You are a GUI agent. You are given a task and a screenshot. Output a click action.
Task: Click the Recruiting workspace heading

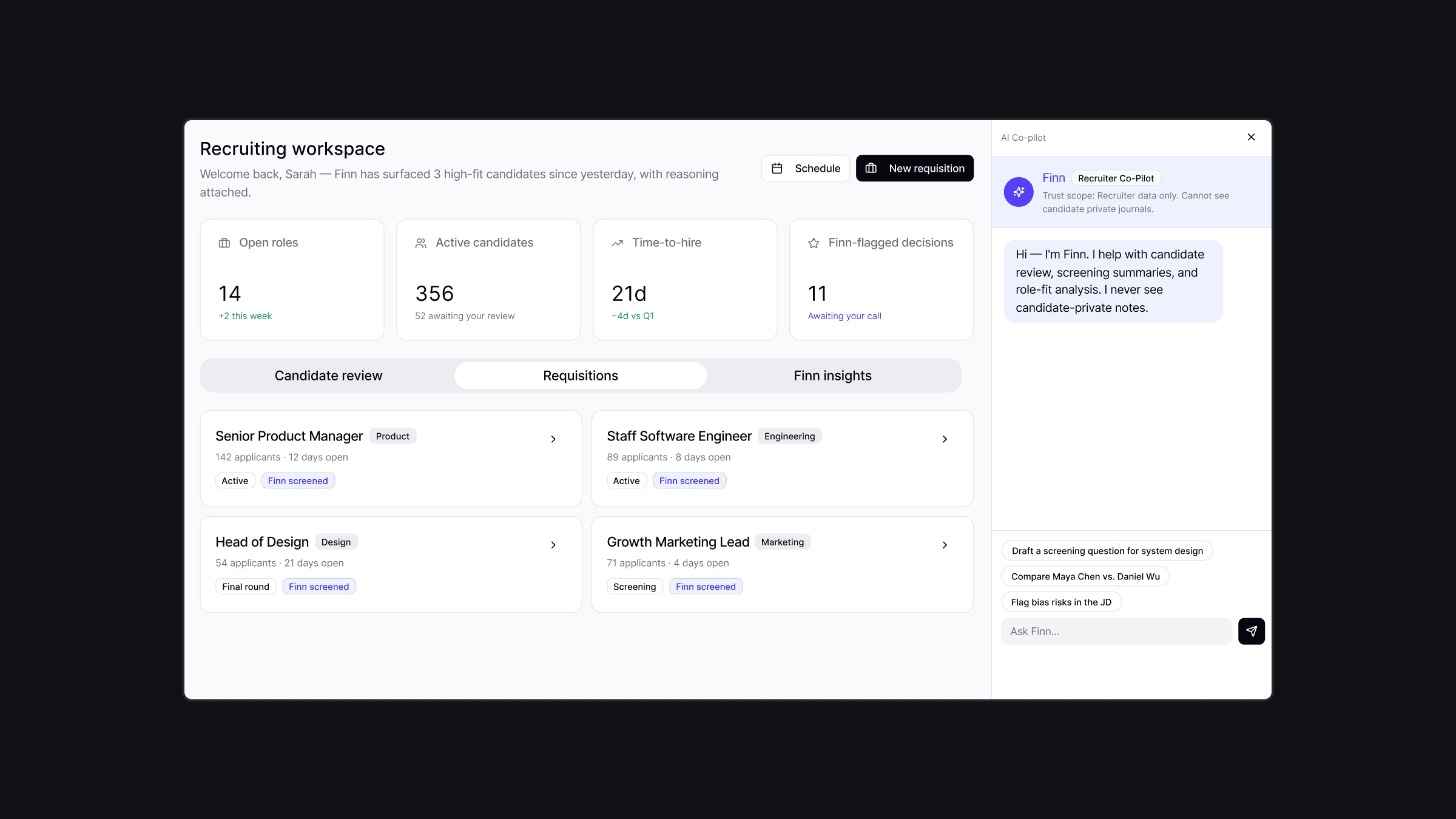pyautogui.click(x=292, y=149)
